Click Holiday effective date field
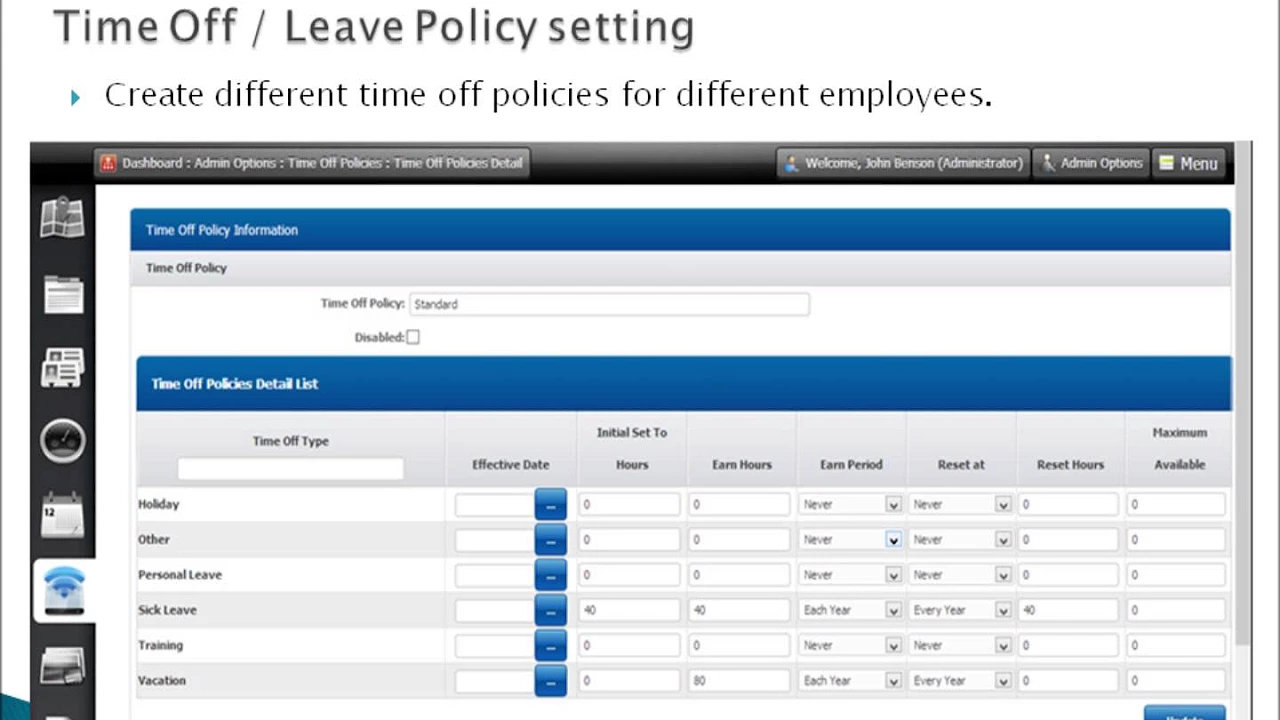Screen dimensions: 1280x720 coord(495,505)
